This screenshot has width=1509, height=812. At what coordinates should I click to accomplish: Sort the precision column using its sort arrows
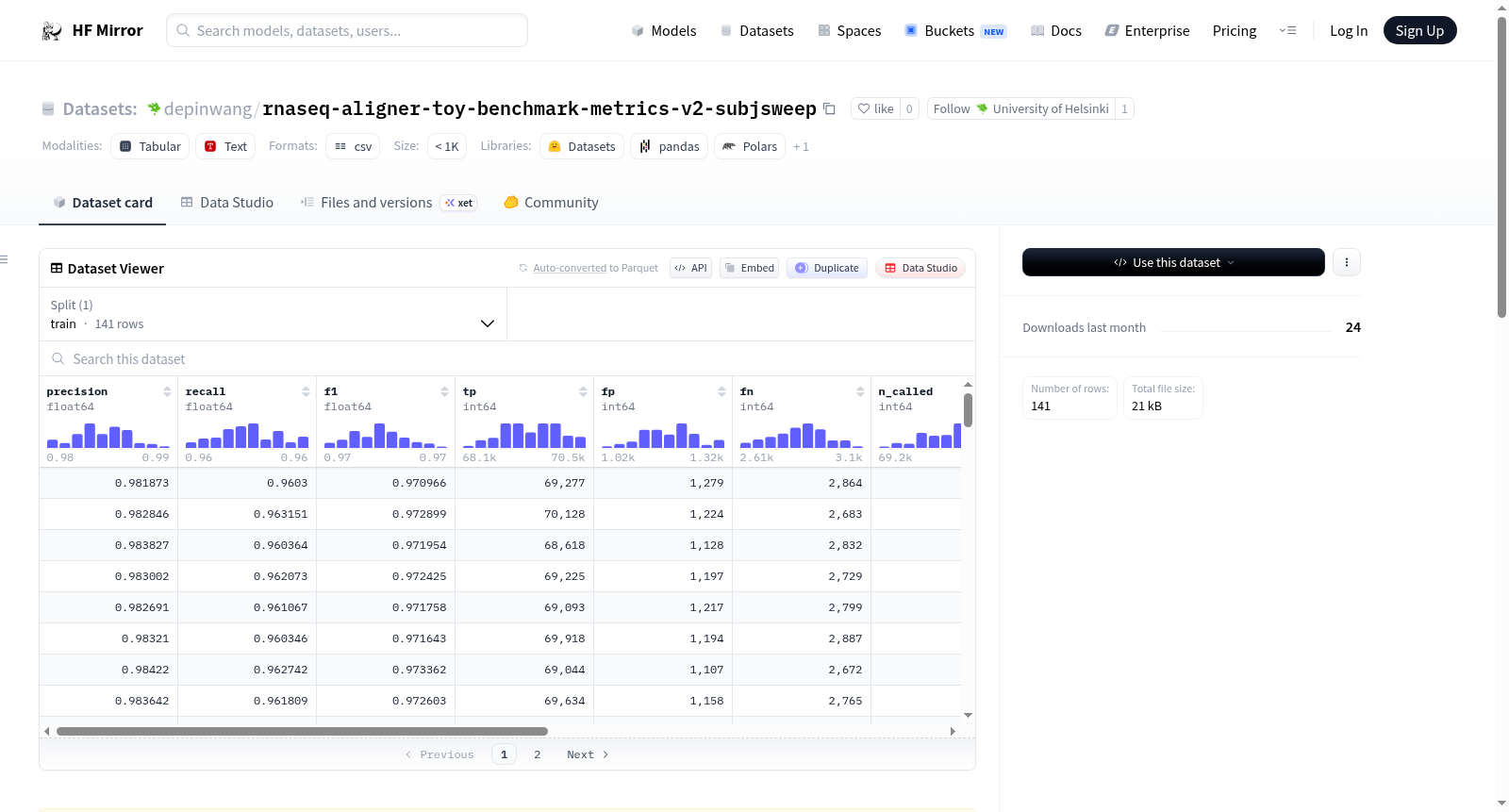click(167, 391)
